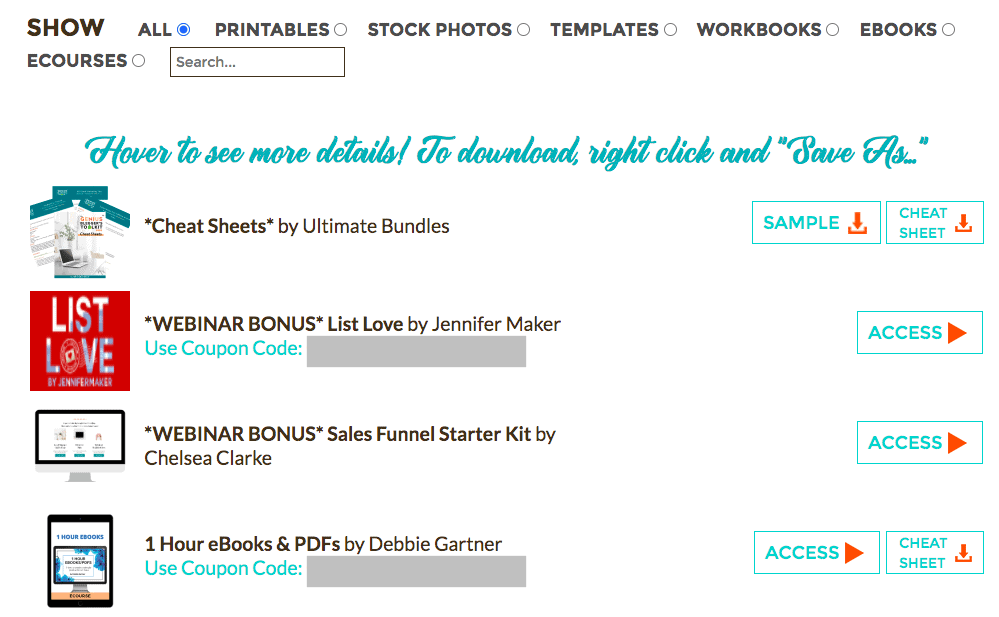Screen dimensions: 999x617
Task: Download Cheat Sheet for 1 Hour eBooks
Action: (935, 553)
